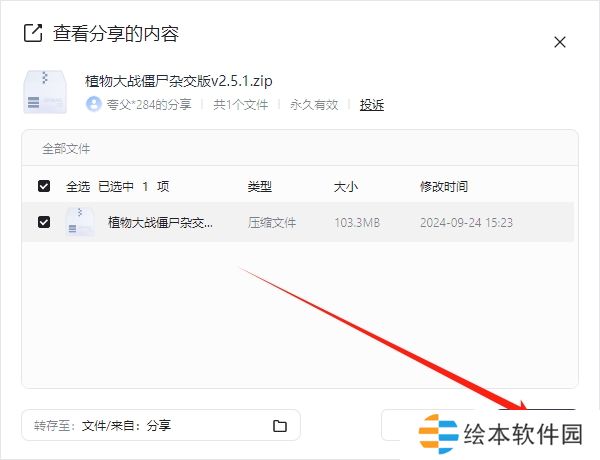The width and height of the screenshot is (600, 460).
Task: Sort files by 大小 column
Action: 346,186
